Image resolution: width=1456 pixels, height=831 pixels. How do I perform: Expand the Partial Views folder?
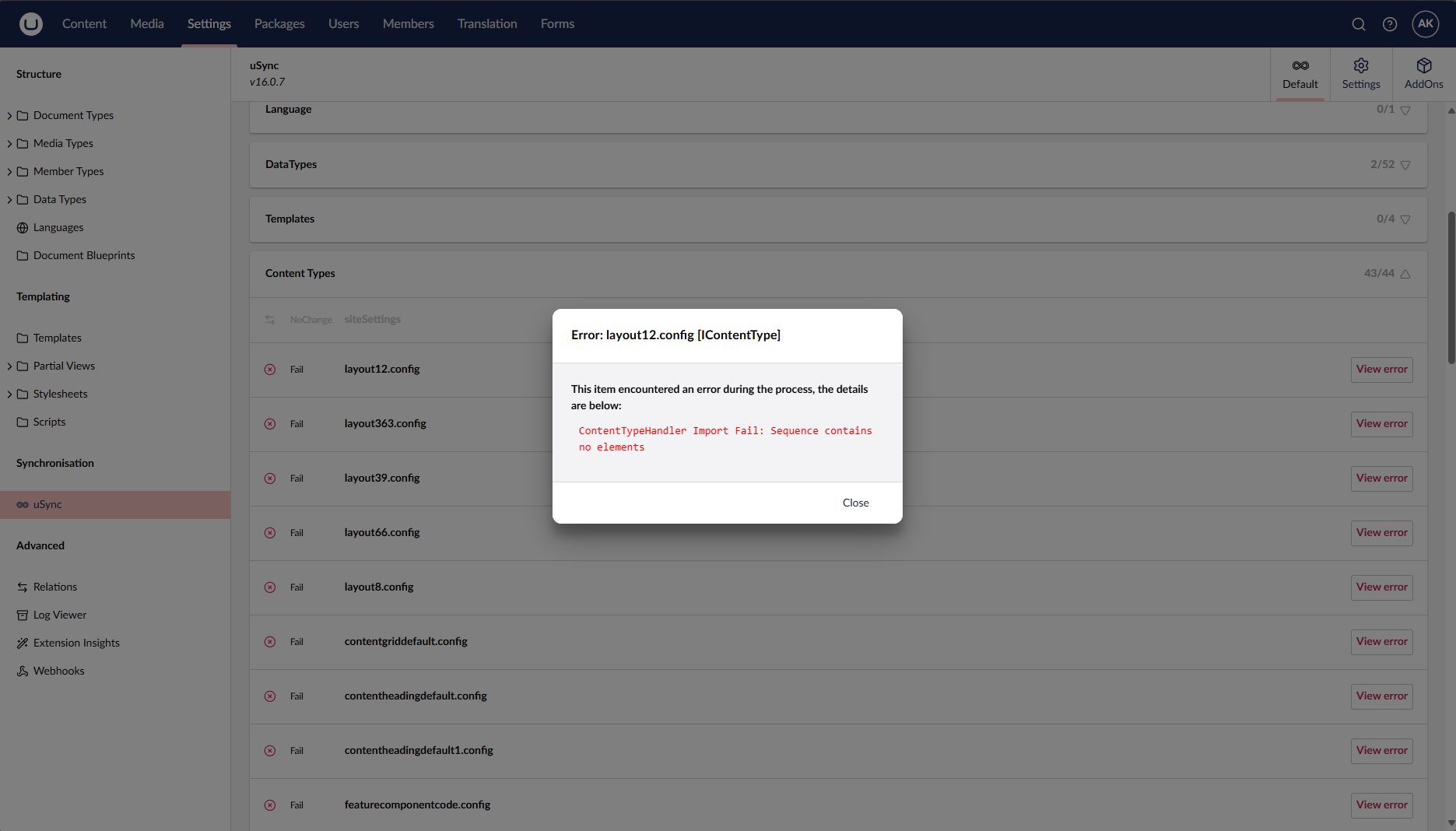[9, 366]
